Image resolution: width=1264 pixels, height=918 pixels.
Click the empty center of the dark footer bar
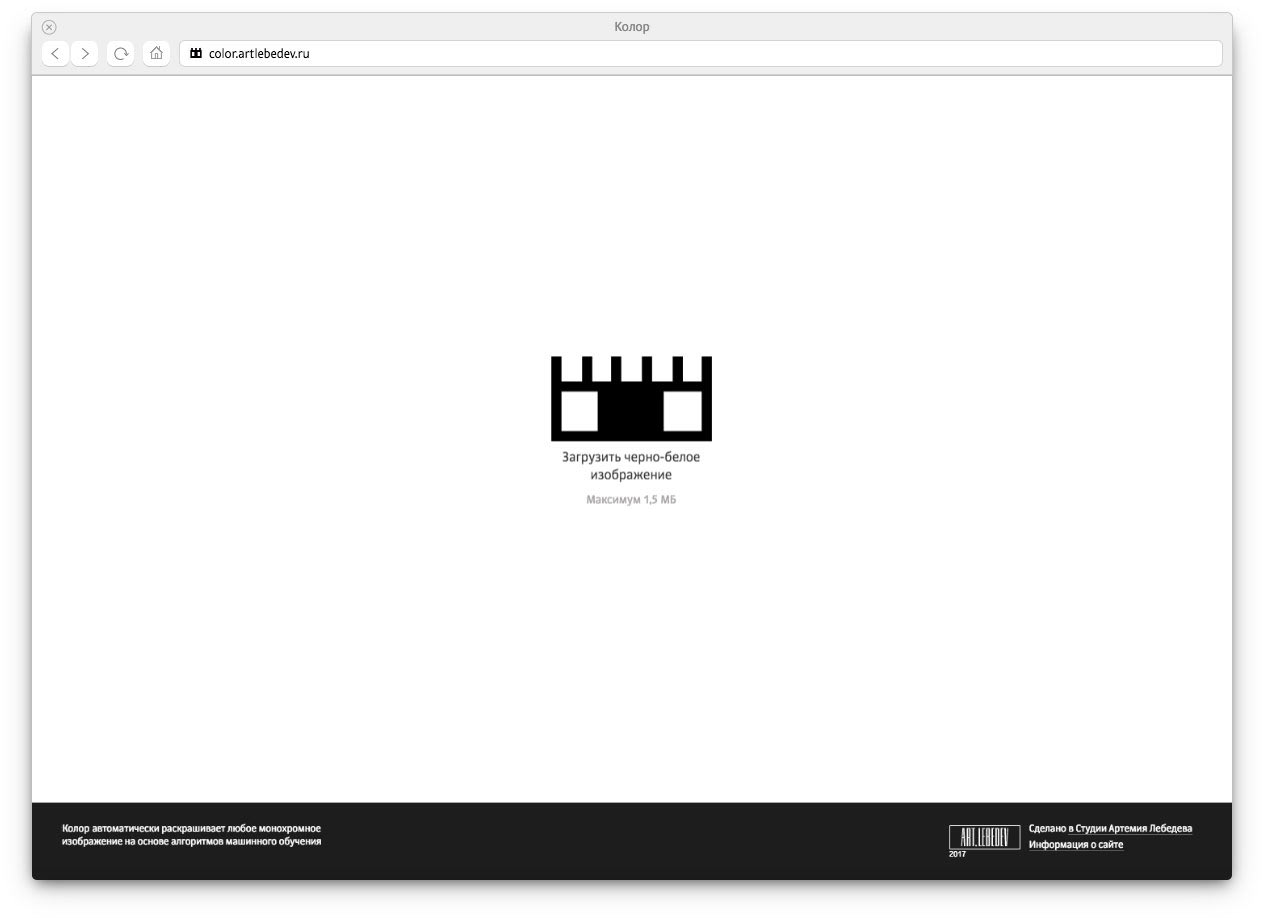632,841
